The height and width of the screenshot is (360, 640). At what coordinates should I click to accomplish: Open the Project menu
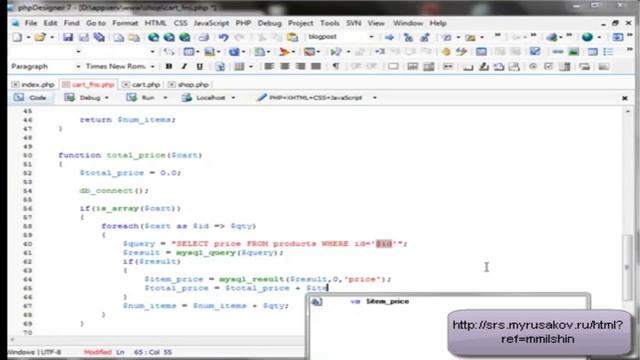[x=300, y=23]
